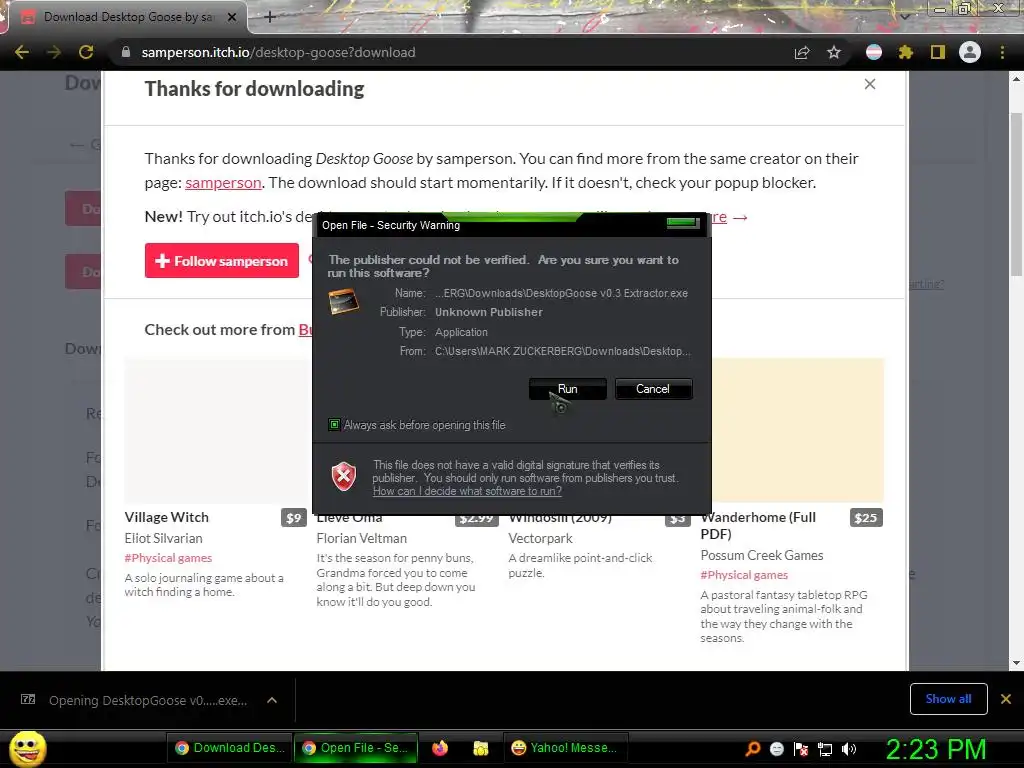Close the Thanks for downloading popup

[870, 84]
